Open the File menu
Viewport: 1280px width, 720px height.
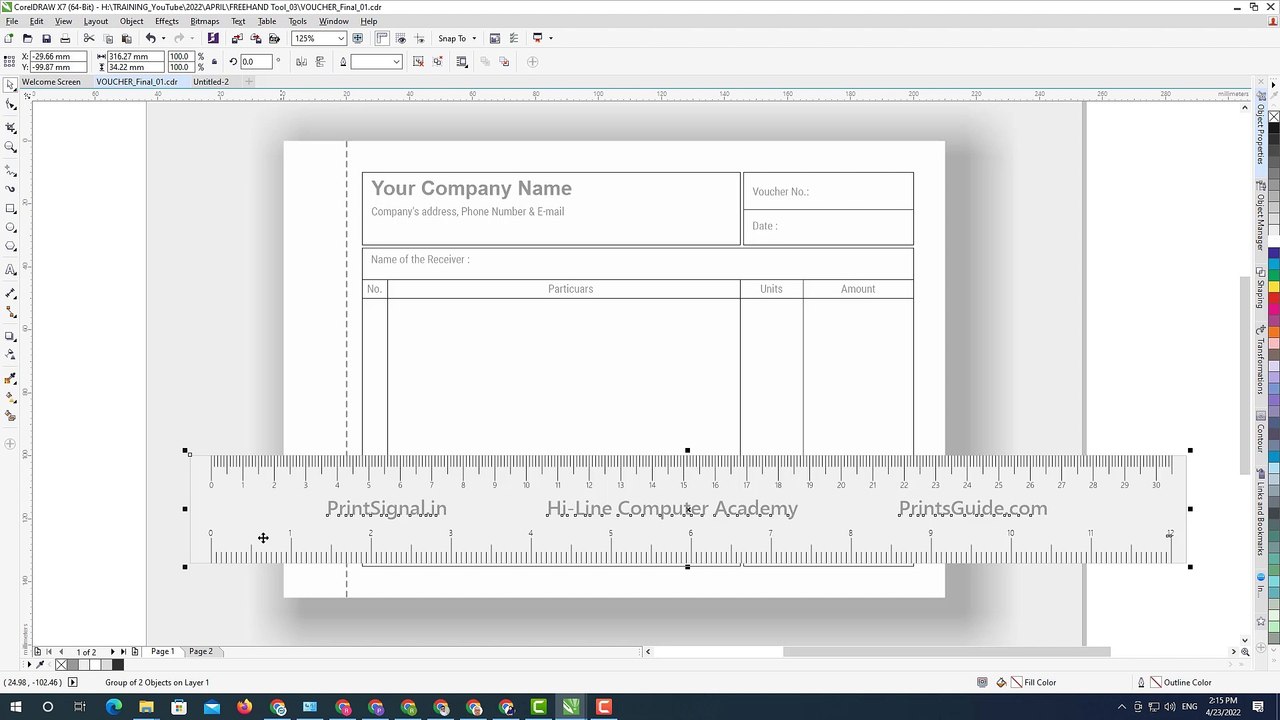click(12, 21)
